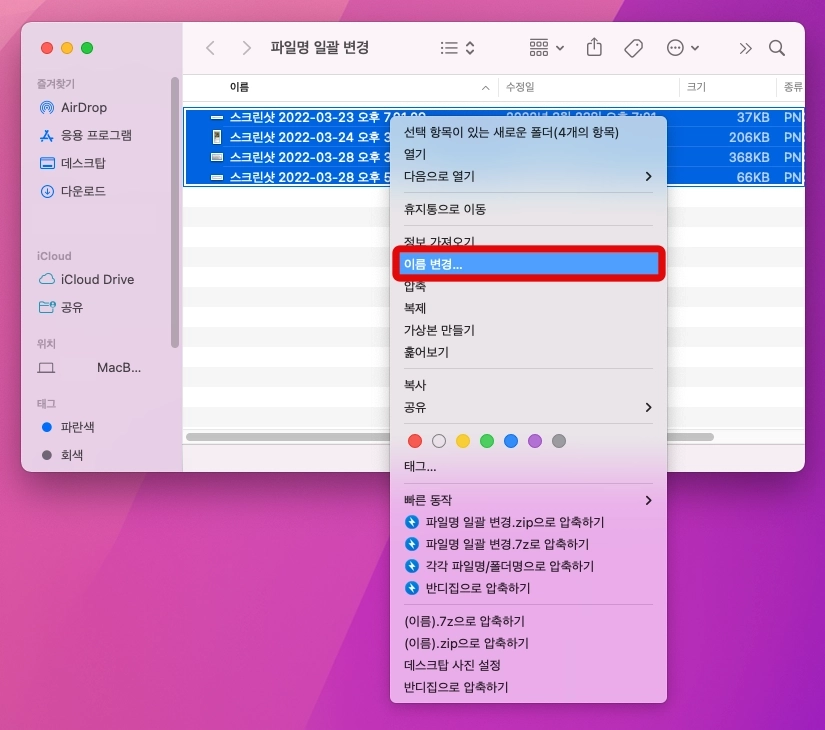
Task: Run 반디집으로 압축하기 with blue icon
Action: 528,588
